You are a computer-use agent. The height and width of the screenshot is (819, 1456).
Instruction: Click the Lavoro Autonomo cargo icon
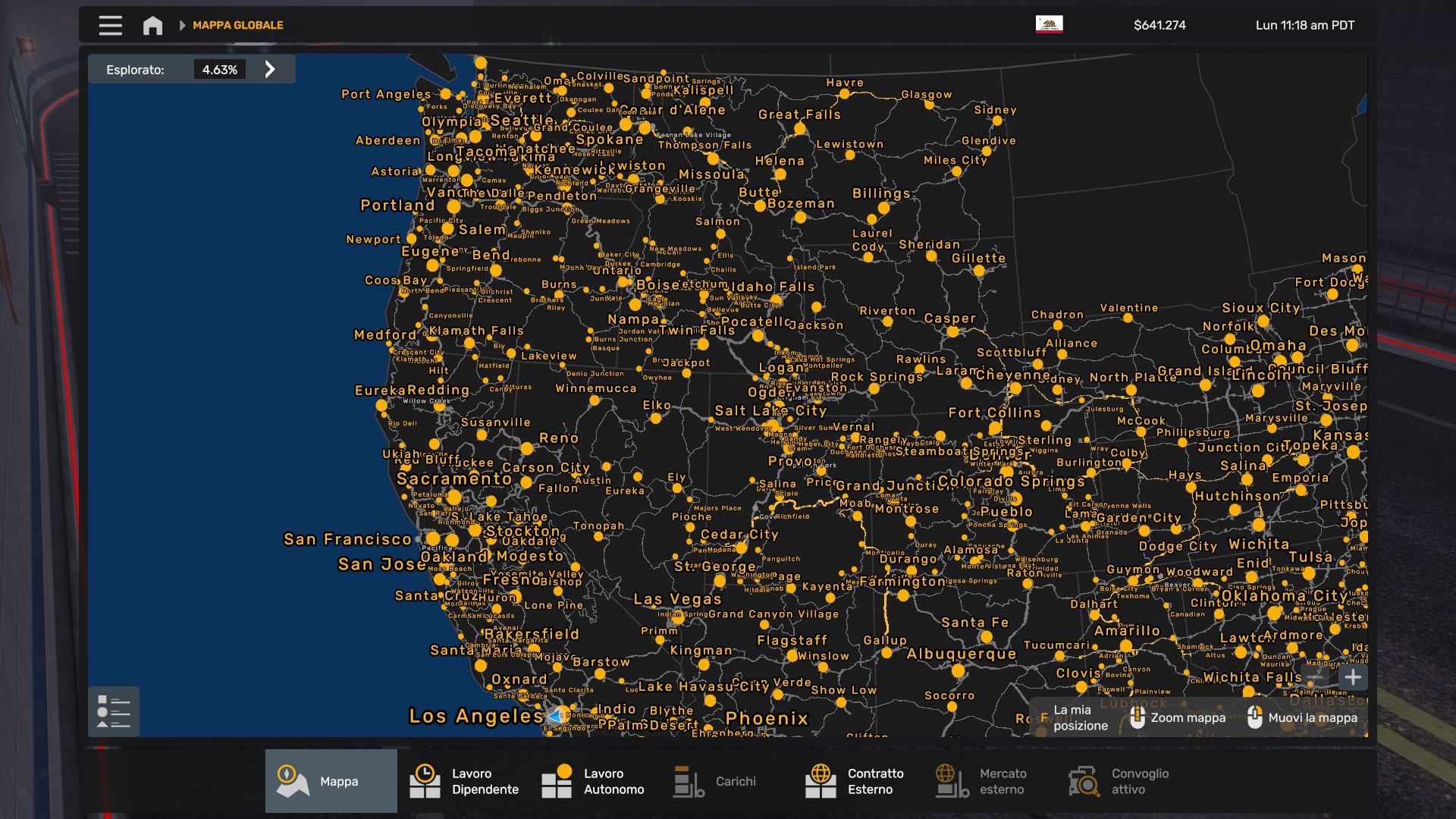pyautogui.click(x=557, y=781)
